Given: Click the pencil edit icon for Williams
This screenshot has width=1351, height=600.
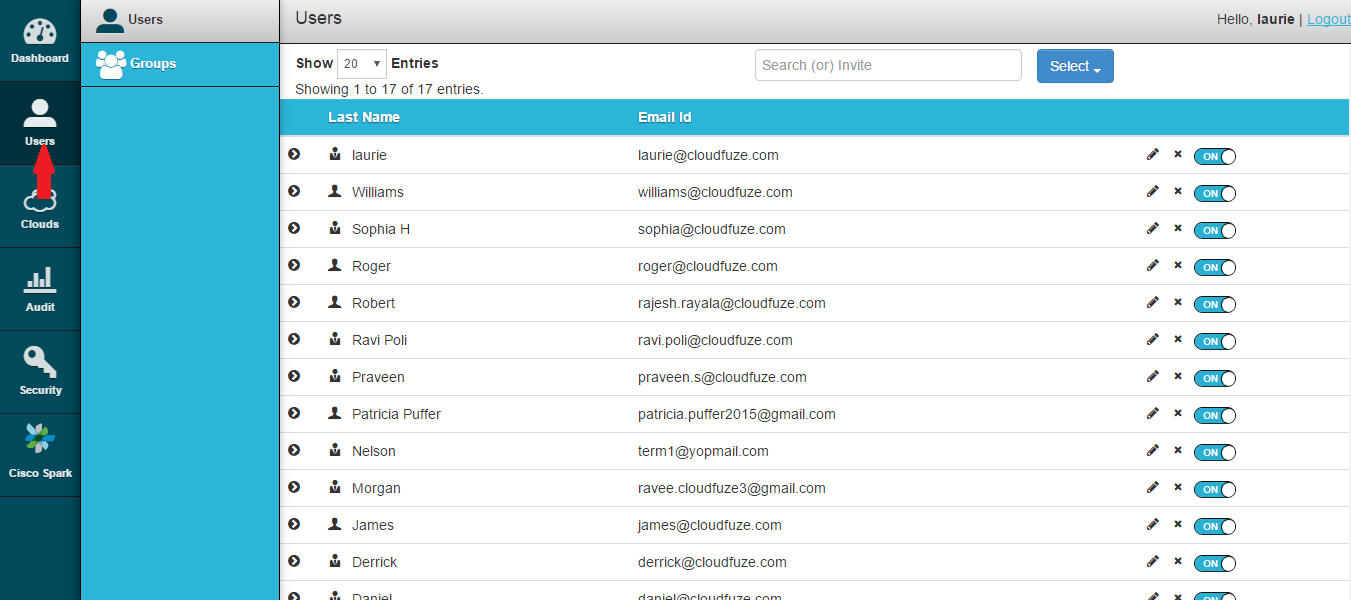Looking at the screenshot, I should (x=1153, y=191).
